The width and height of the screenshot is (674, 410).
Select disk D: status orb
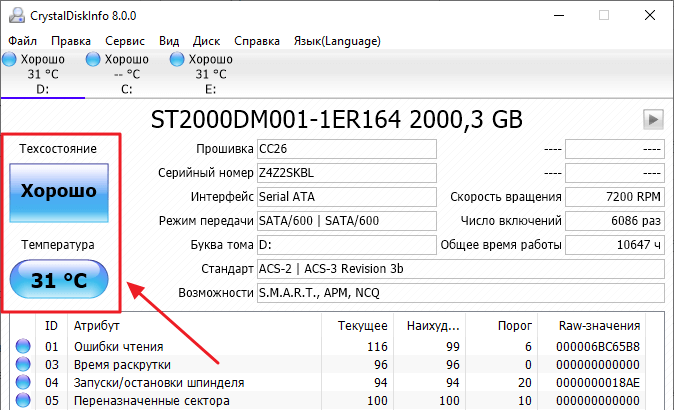pos(10,60)
